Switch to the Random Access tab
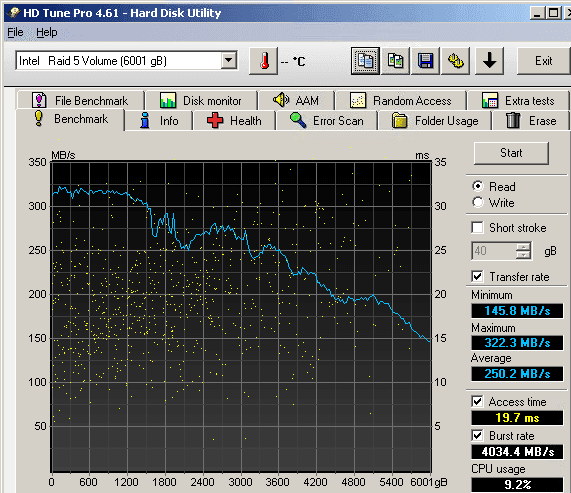 401,100
